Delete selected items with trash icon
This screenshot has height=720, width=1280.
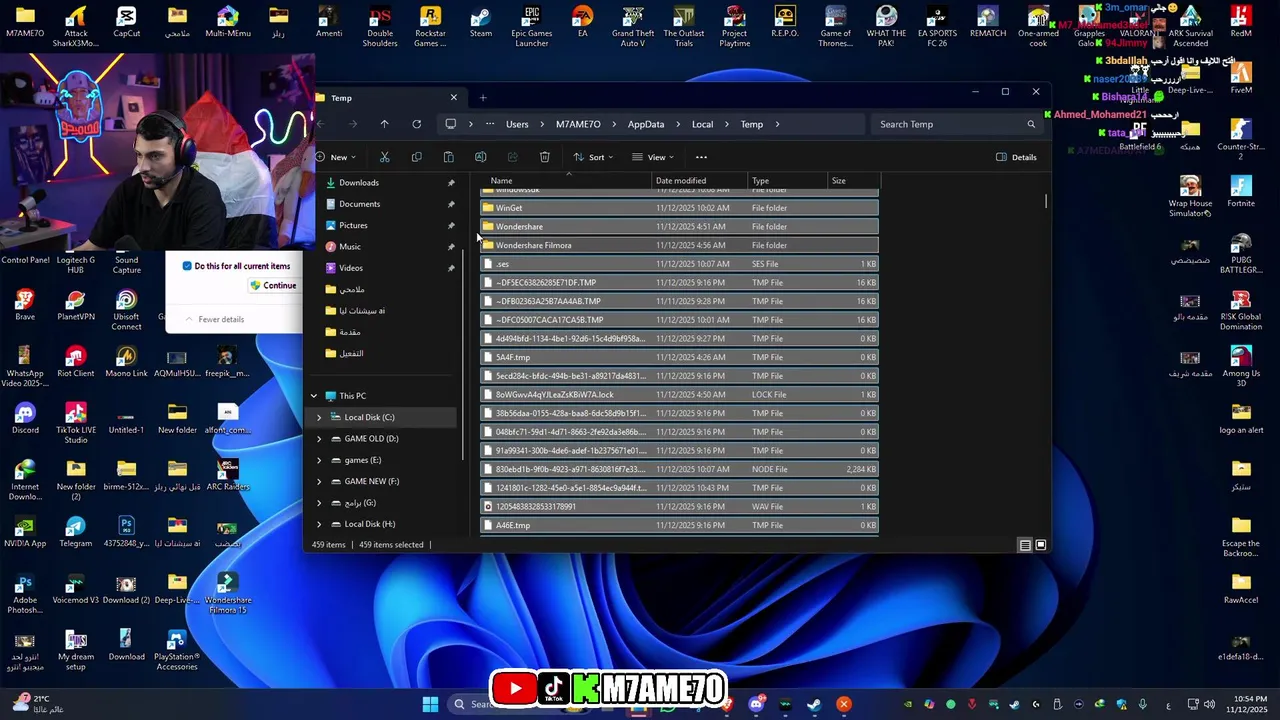pos(544,157)
